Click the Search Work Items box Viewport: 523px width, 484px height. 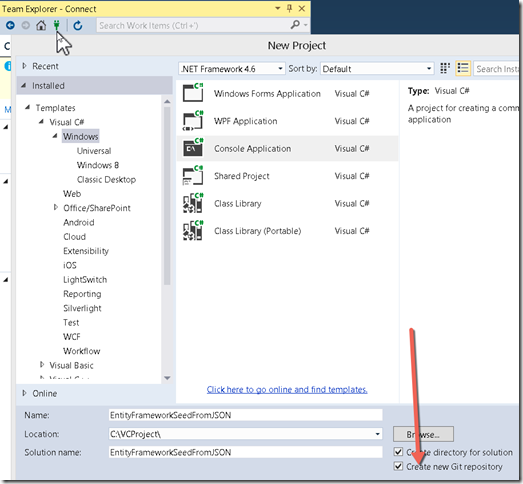tap(193, 25)
